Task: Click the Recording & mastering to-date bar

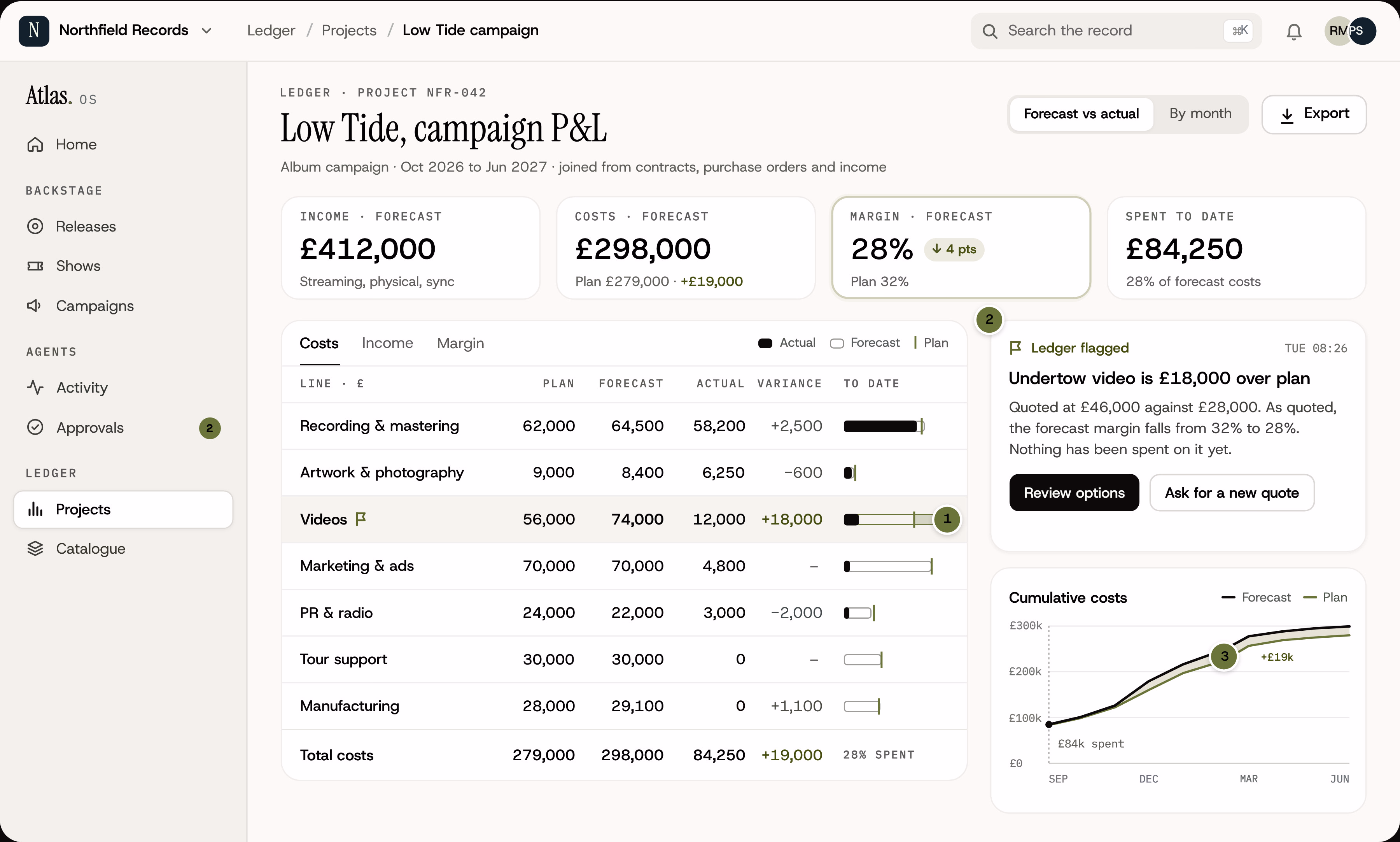Action: pos(884,426)
